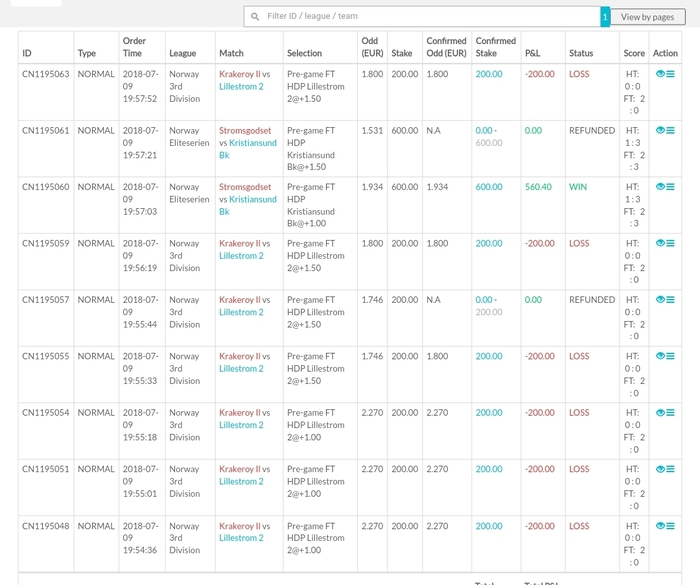Viewport: 700px width, 585px height.
Task: Click the Status column header
Action: point(581,53)
